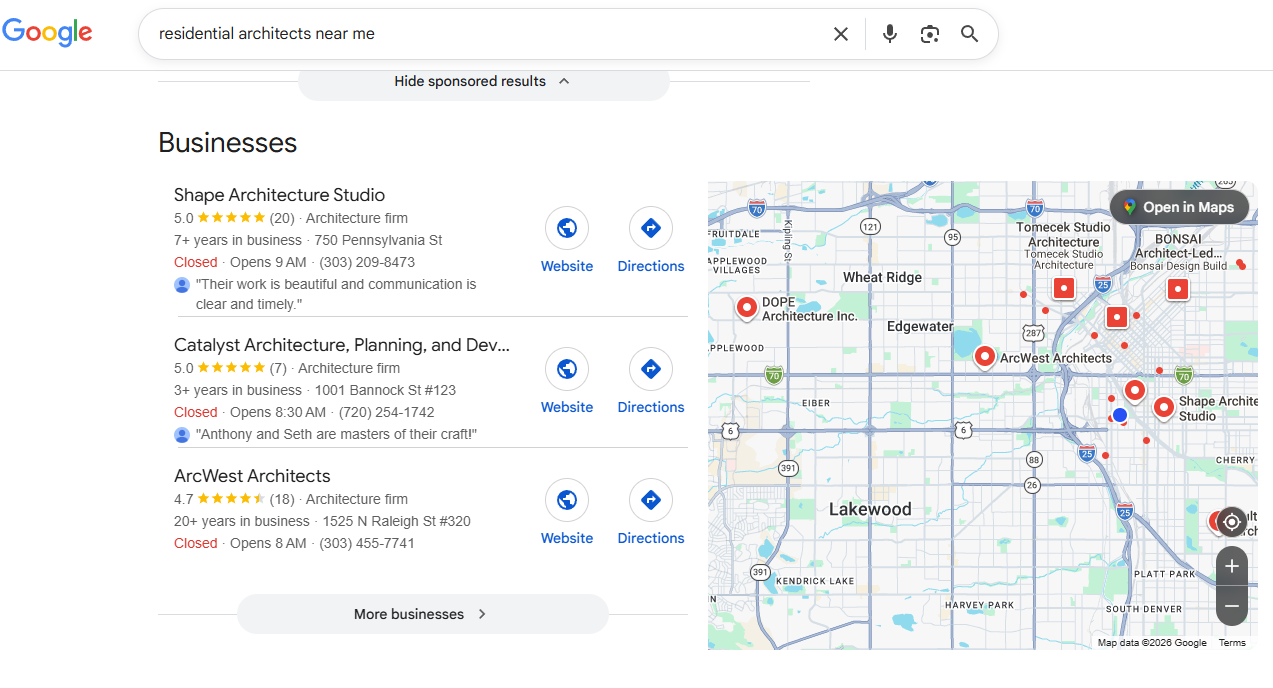The height and width of the screenshot is (688, 1273).
Task: Open the map in Google Maps
Action: (1179, 207)
